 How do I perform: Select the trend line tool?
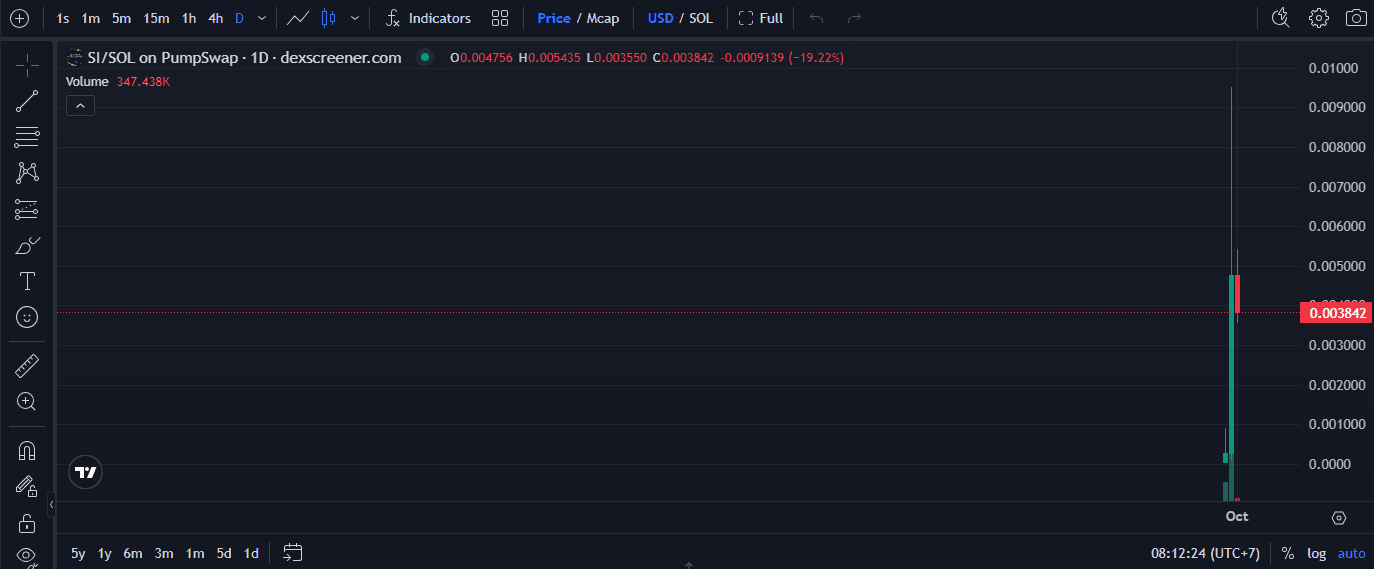[x=27, y=100]
